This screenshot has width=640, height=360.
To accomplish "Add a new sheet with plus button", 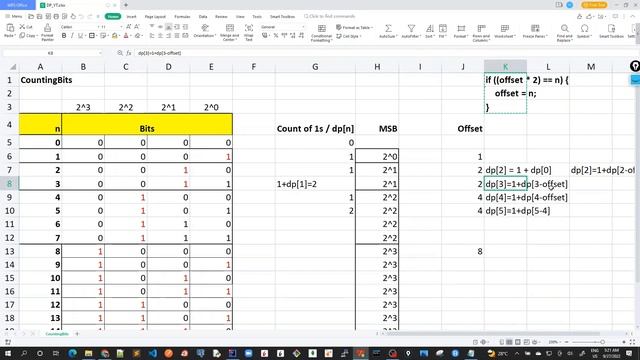I will tap(77, 334).
